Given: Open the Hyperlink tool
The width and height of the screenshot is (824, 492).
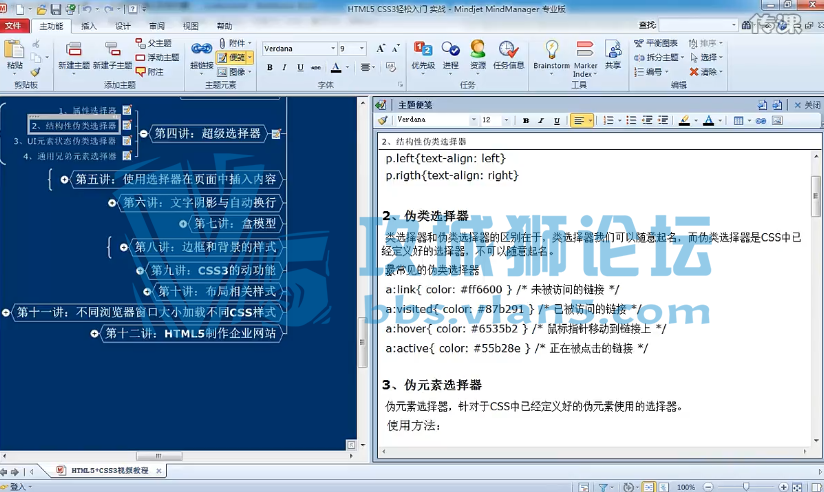Looking at the screenshot, I should coord(201,49).
